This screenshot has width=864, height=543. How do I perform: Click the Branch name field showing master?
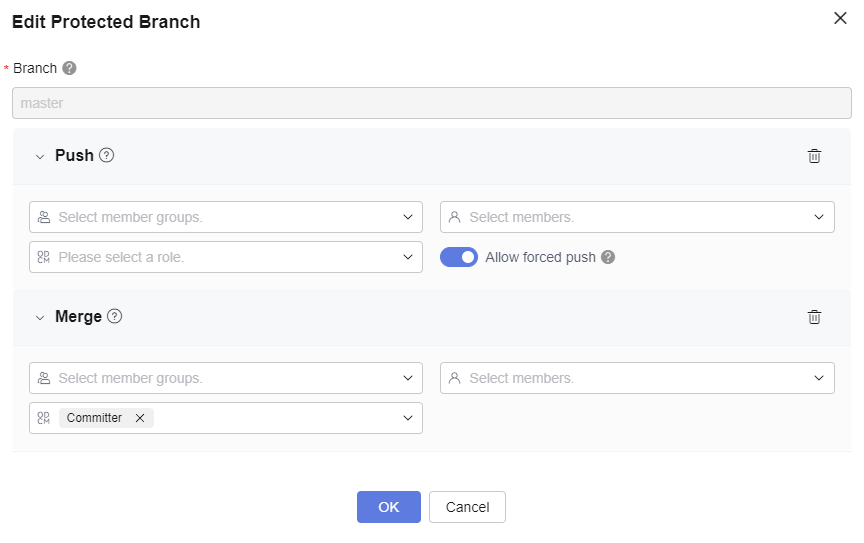coord(432,103)
